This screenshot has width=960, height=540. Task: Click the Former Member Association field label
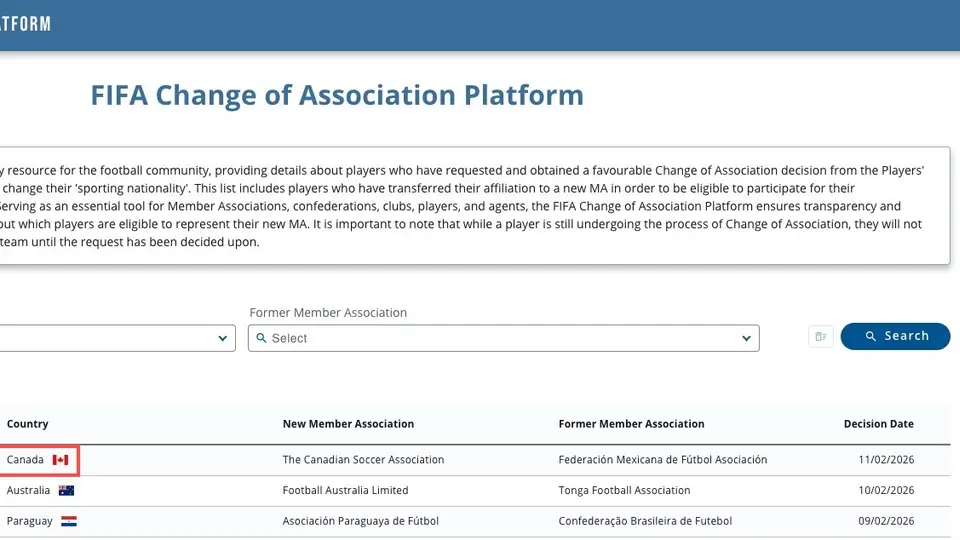click(x=328, y=313)
